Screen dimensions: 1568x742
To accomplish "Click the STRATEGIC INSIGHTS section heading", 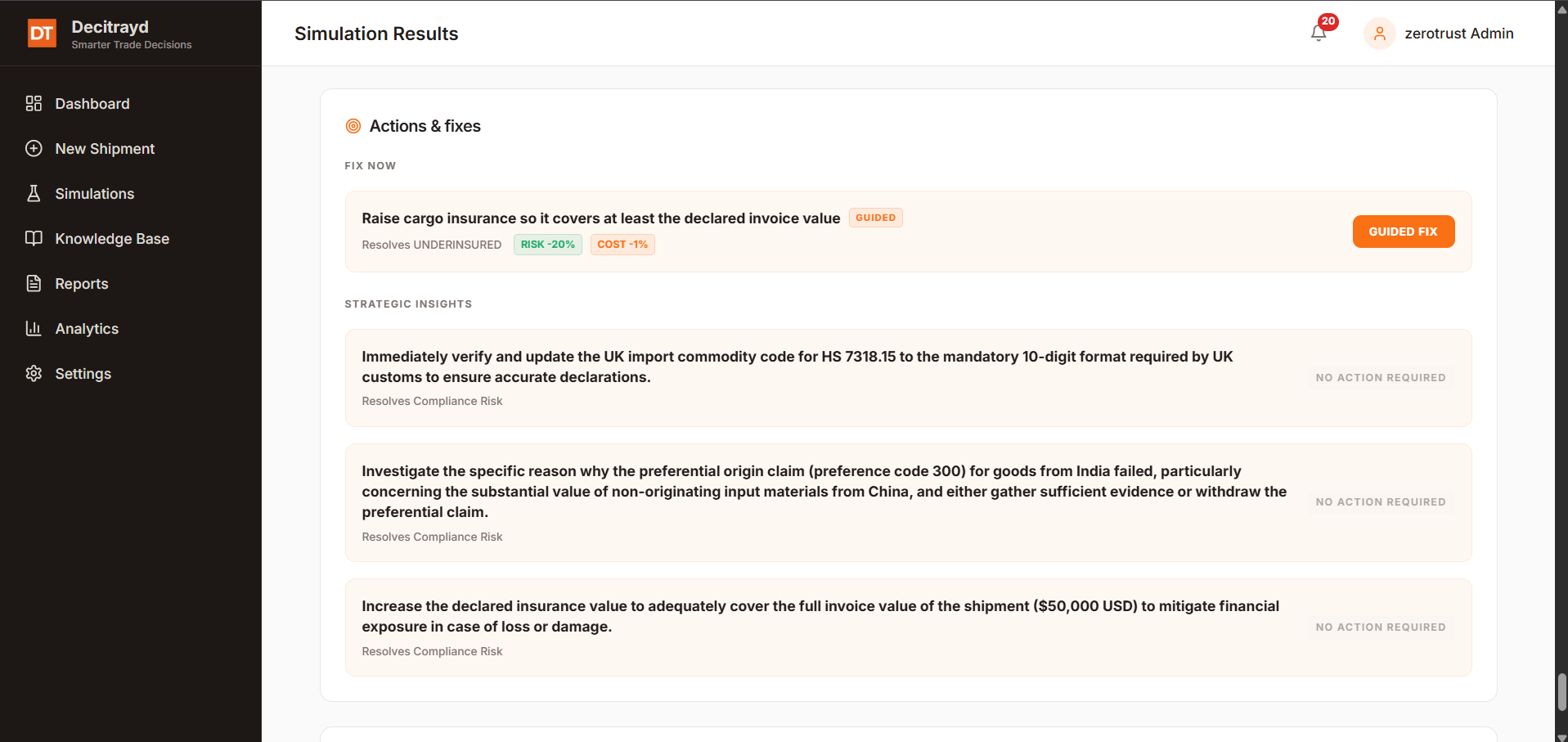I will point(408,304).
